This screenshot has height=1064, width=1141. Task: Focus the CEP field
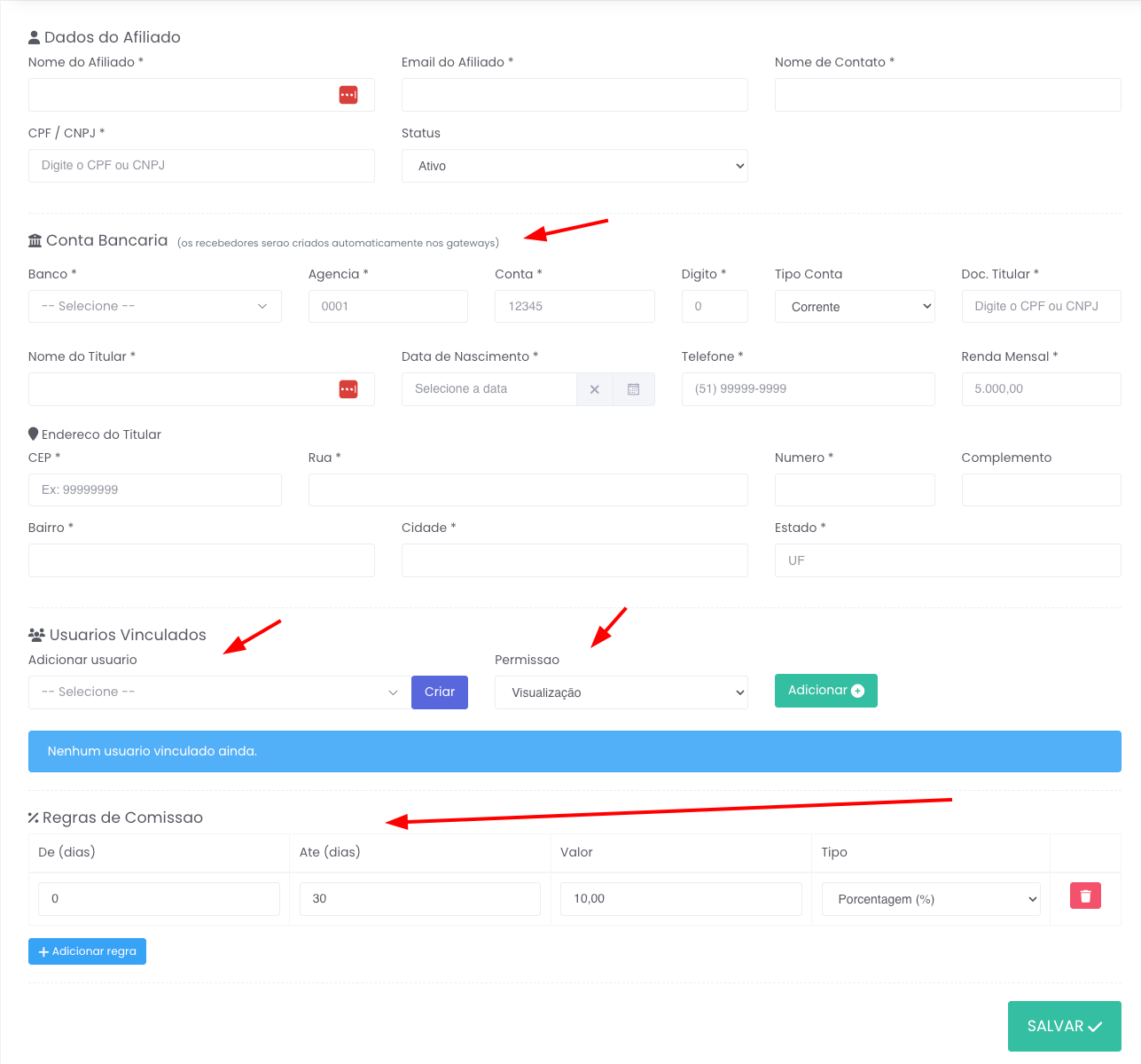[x=155, y=489]
